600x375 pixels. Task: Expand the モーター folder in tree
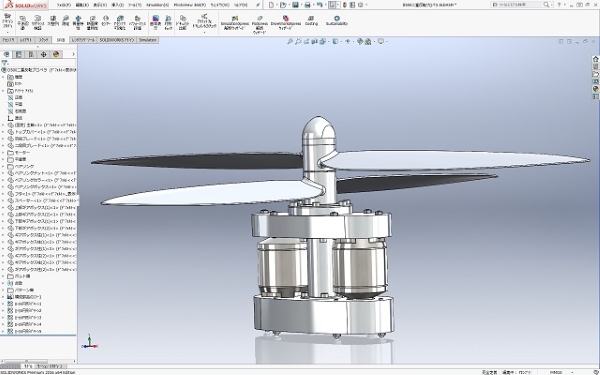(3, 153)
